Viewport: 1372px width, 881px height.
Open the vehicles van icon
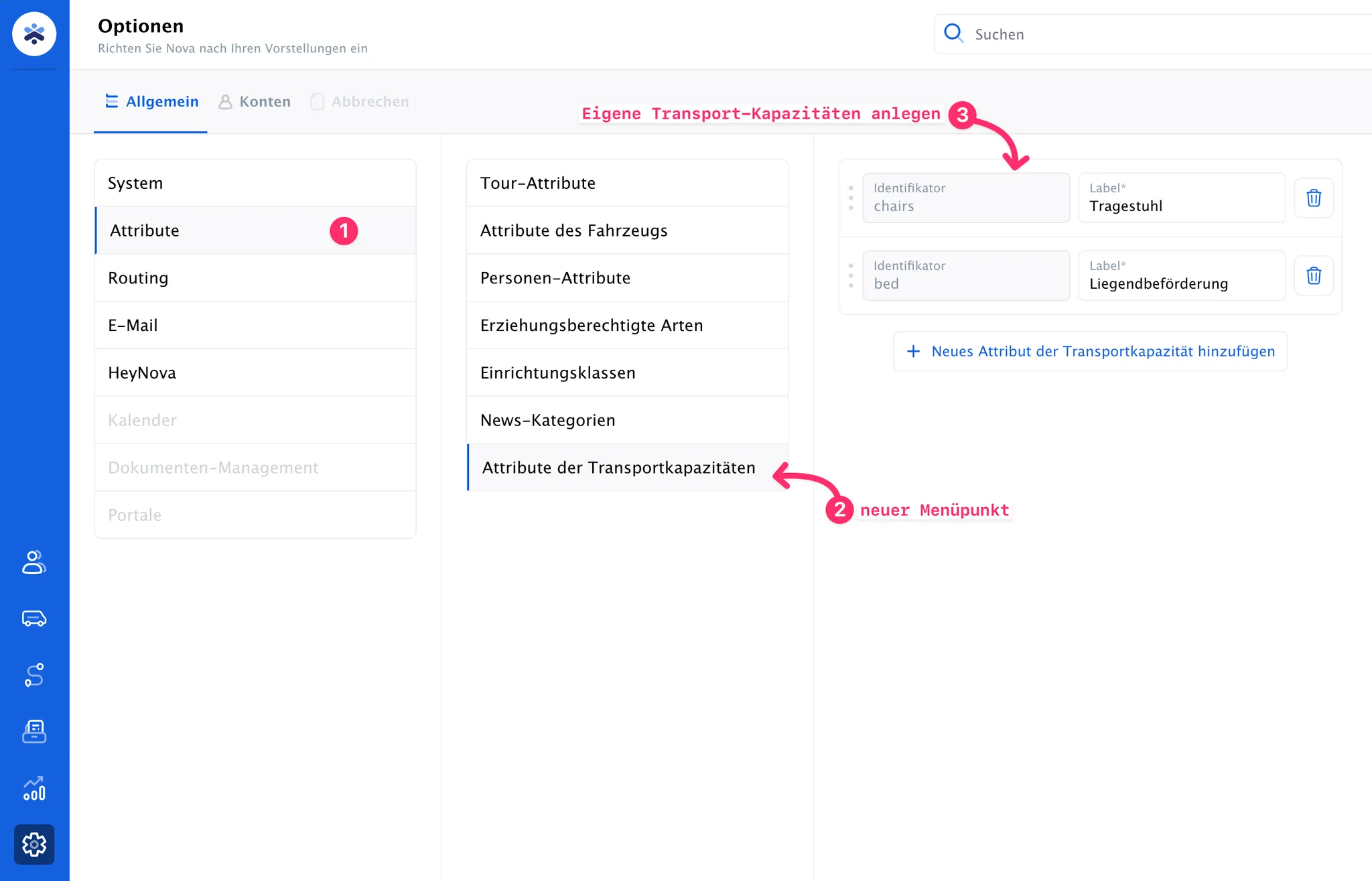point(34,618)
